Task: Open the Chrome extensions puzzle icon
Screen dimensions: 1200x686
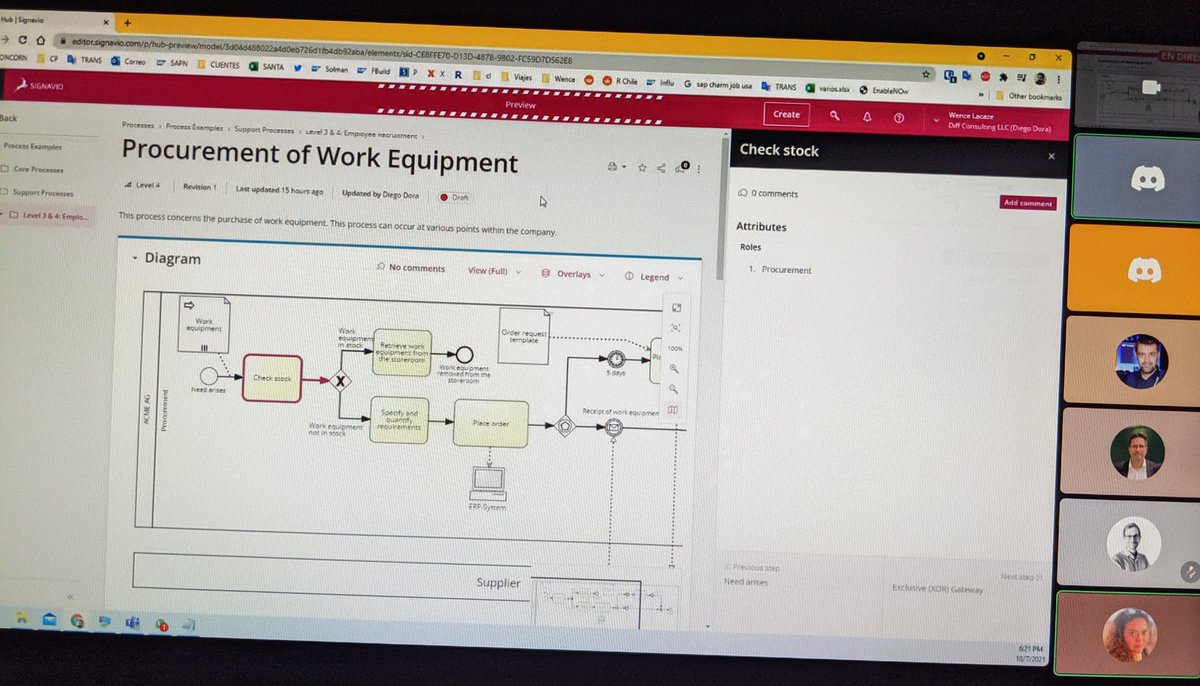Action: [x=1003, y=76]
